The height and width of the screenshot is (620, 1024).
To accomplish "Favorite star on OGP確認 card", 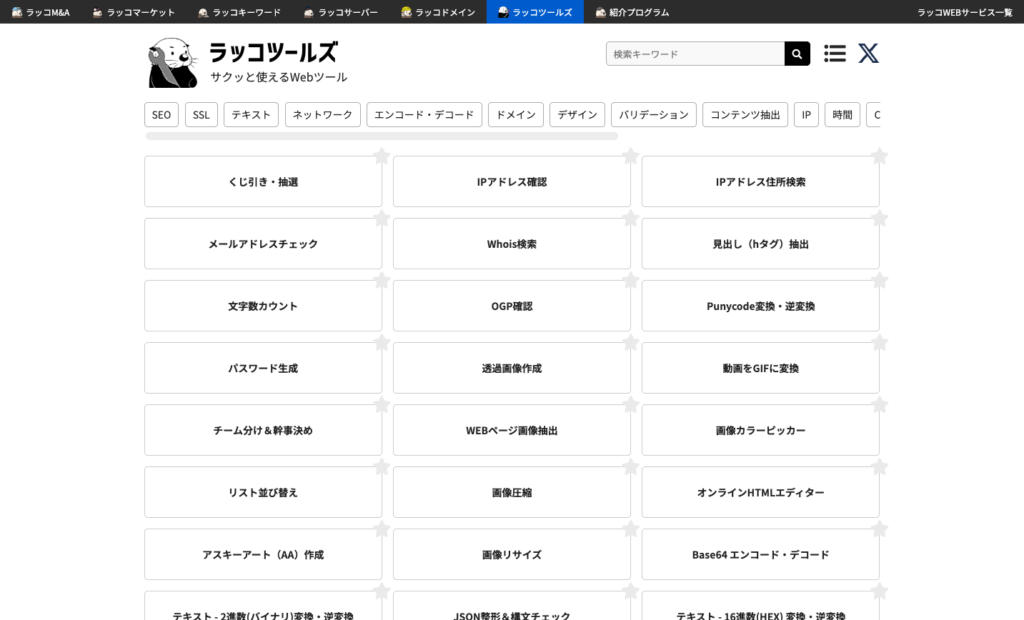I will (630, 280).
